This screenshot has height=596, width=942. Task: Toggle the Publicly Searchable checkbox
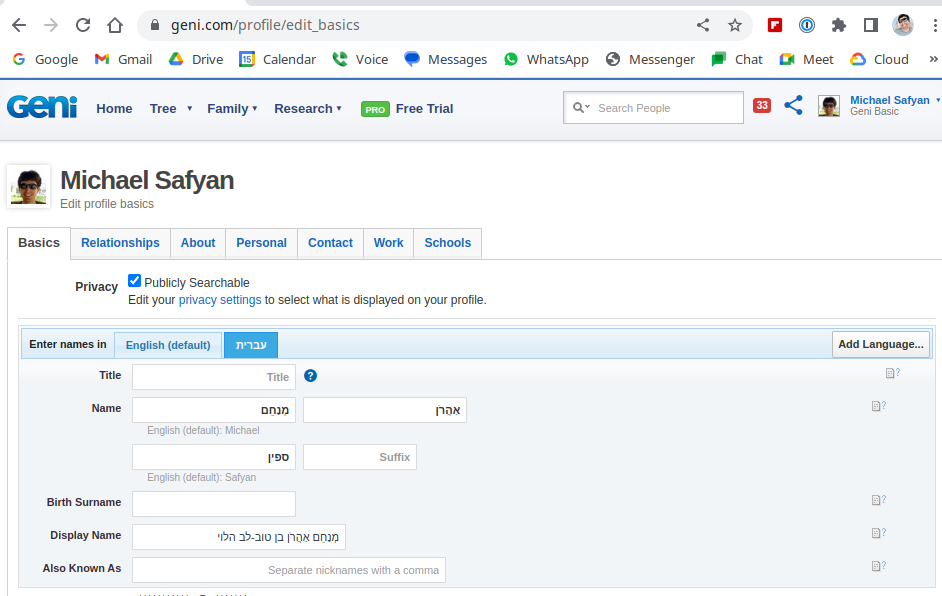(x=135, y=281)
